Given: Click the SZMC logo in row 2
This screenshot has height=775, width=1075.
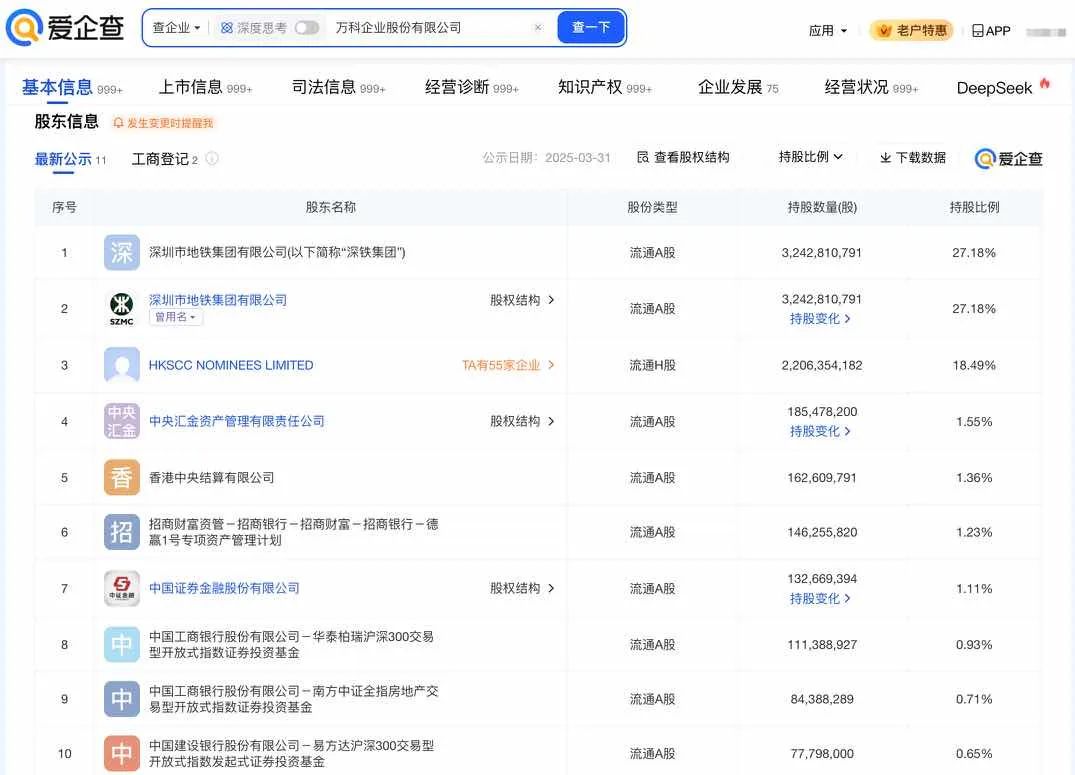Looking at the screenshot, I should point(121,309).
